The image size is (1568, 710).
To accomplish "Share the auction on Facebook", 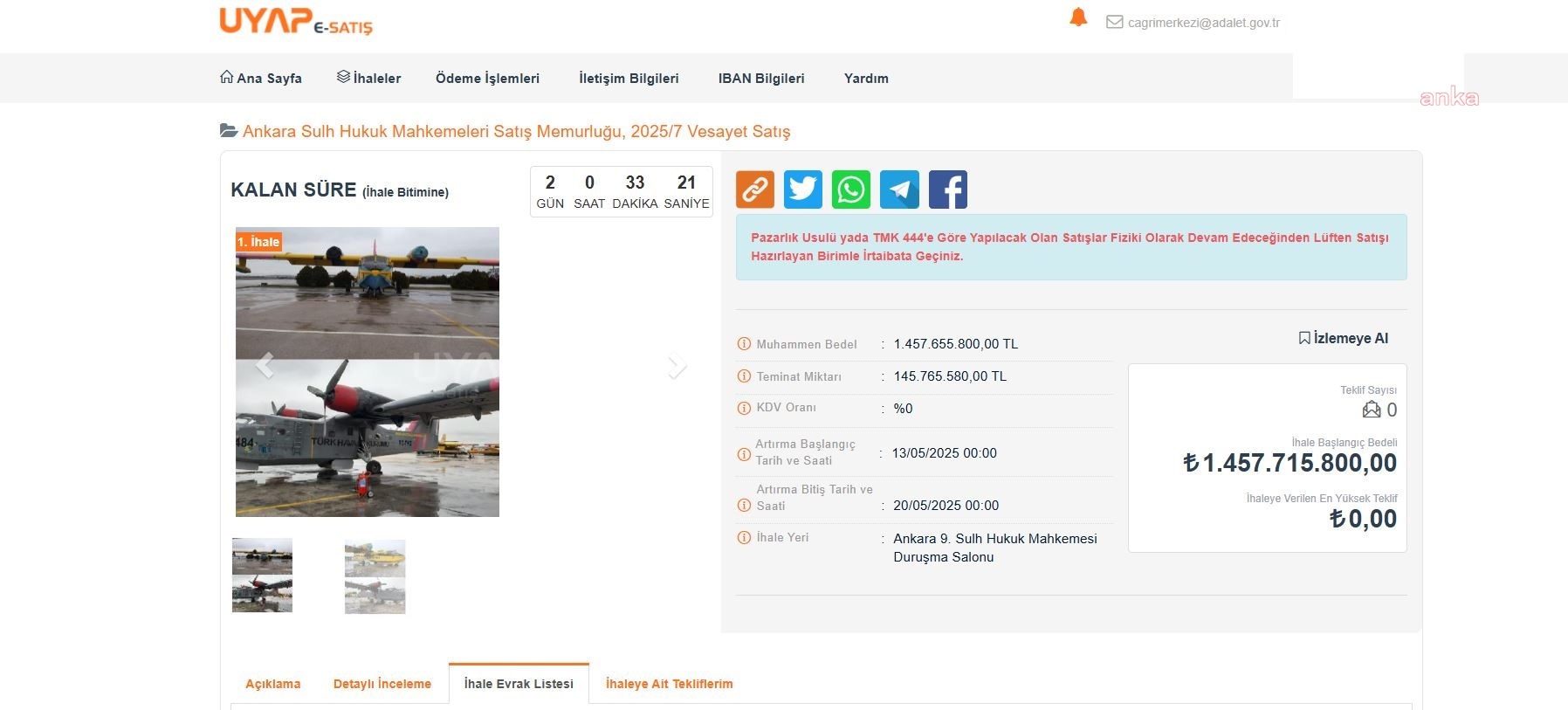I will [x=947, y=190].
